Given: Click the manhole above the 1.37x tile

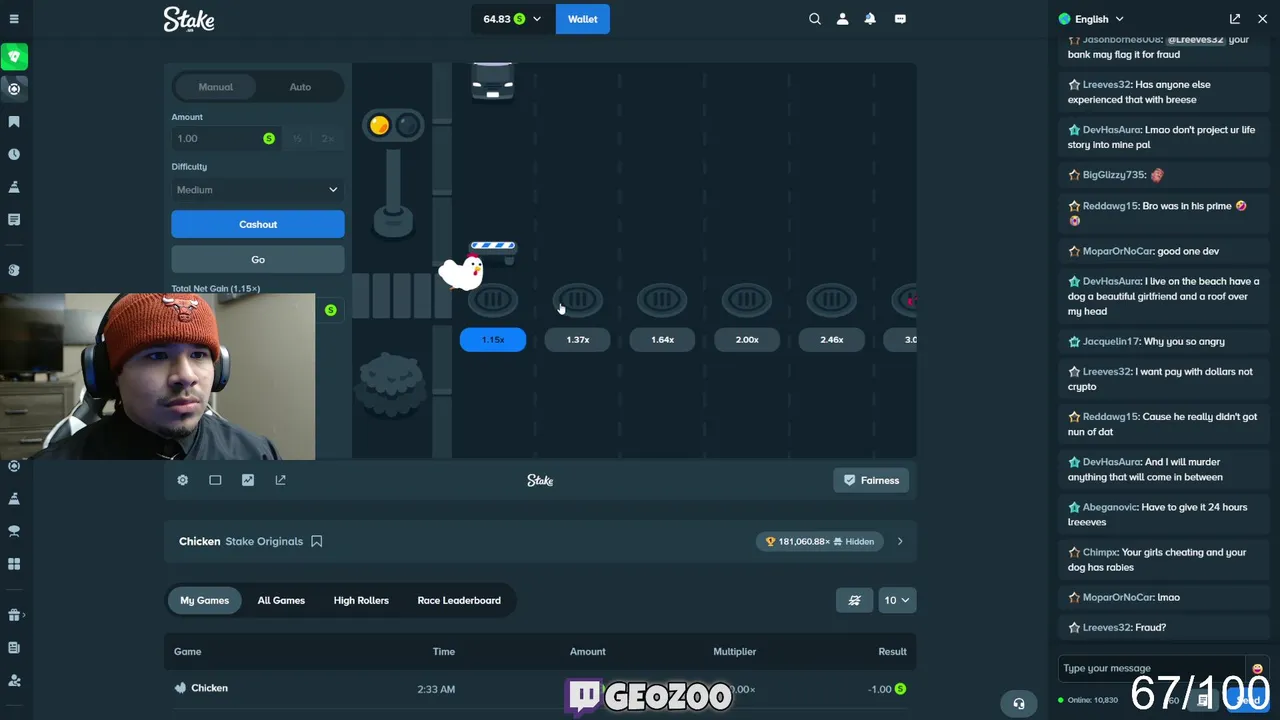Looking at the screenshot, I should pos(578,299).
